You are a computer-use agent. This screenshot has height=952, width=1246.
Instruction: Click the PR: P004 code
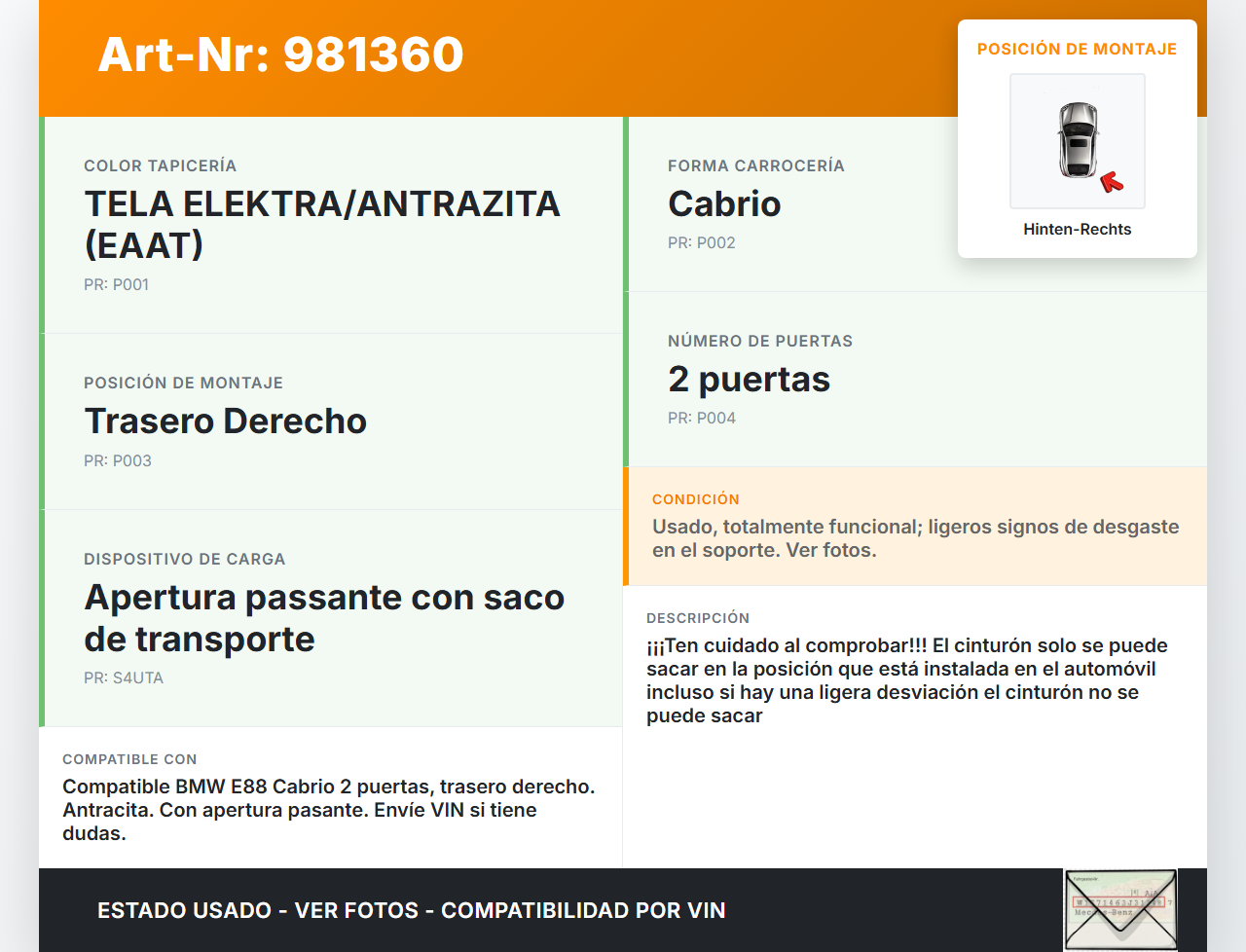coord(701,418)
